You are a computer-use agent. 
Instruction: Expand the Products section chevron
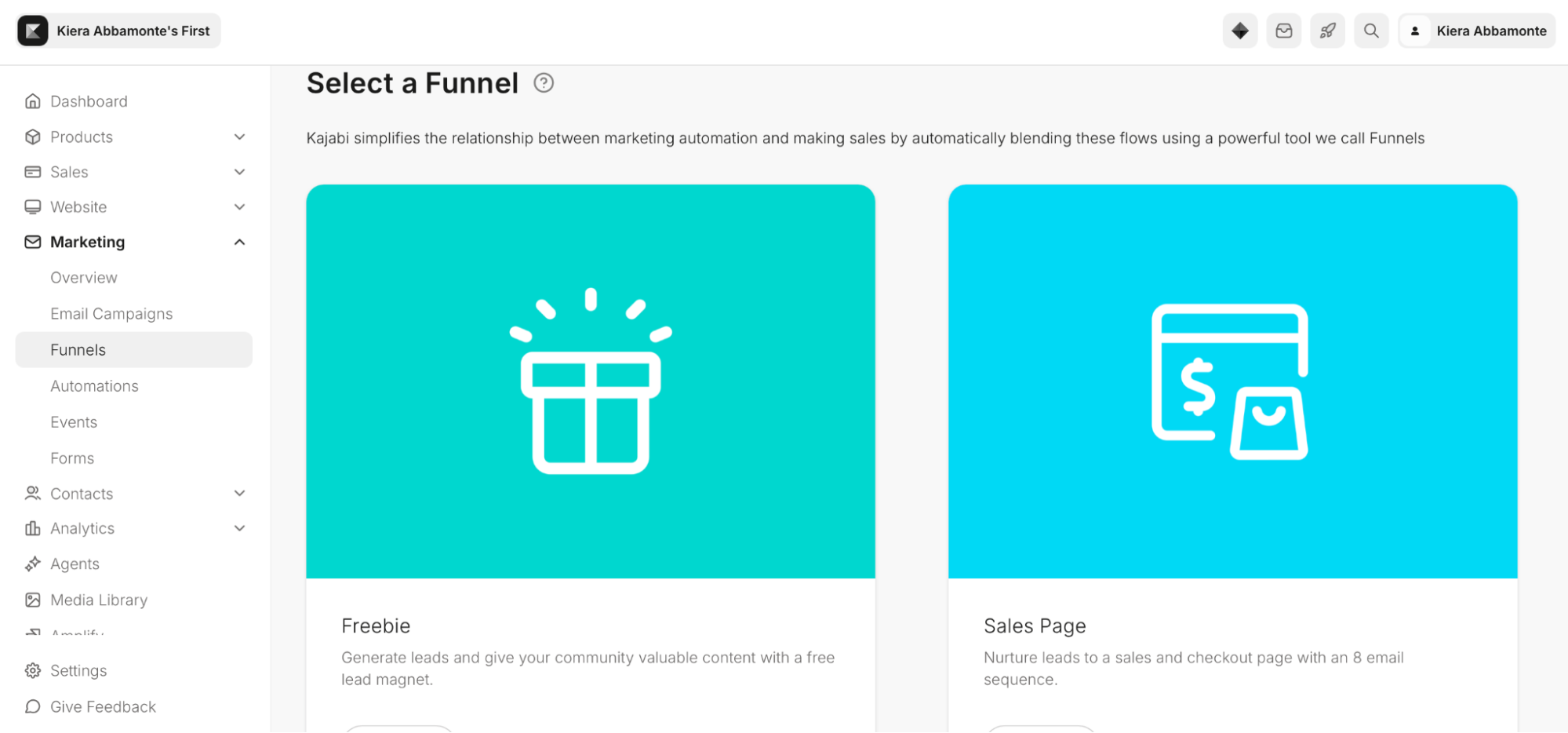point(240,137)
